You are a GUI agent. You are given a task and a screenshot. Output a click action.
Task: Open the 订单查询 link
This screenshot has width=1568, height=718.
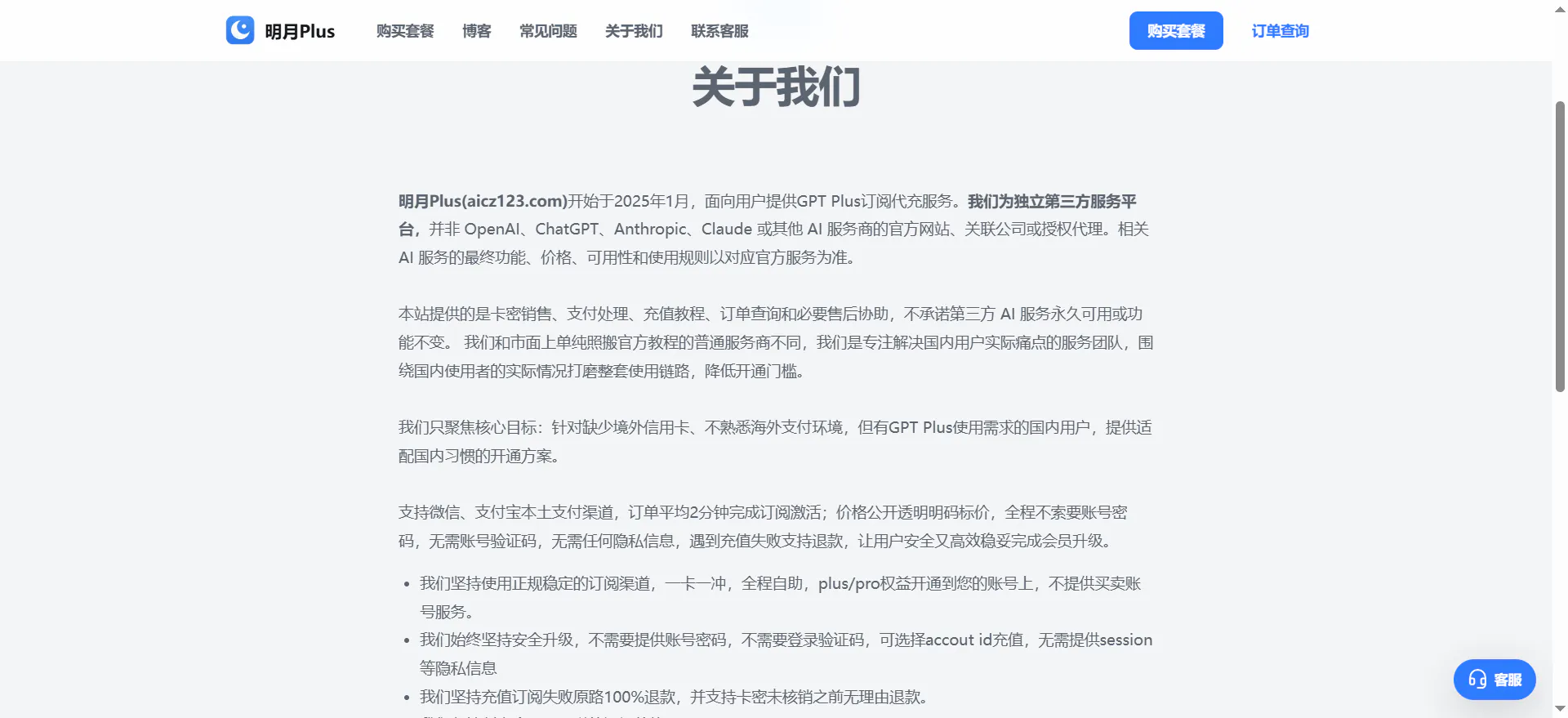(1280, 31)
